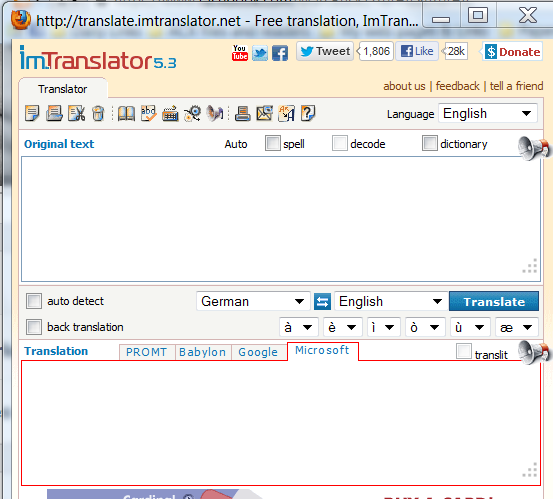
Task: Click the Auto label above text box
Action: coord(236,144)
